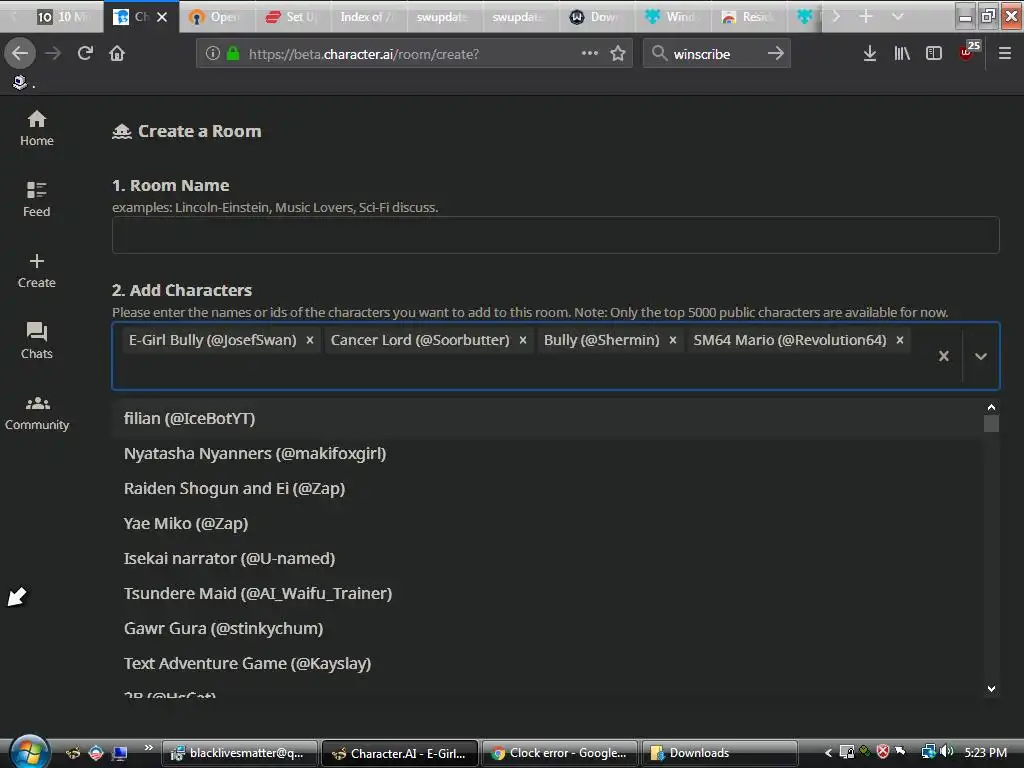The height and width of the screenshot is (768, 1024).
Task: Select Tsundere Maid (@AI_Waifu_Trainer)
Action: [x=546, y=594]
